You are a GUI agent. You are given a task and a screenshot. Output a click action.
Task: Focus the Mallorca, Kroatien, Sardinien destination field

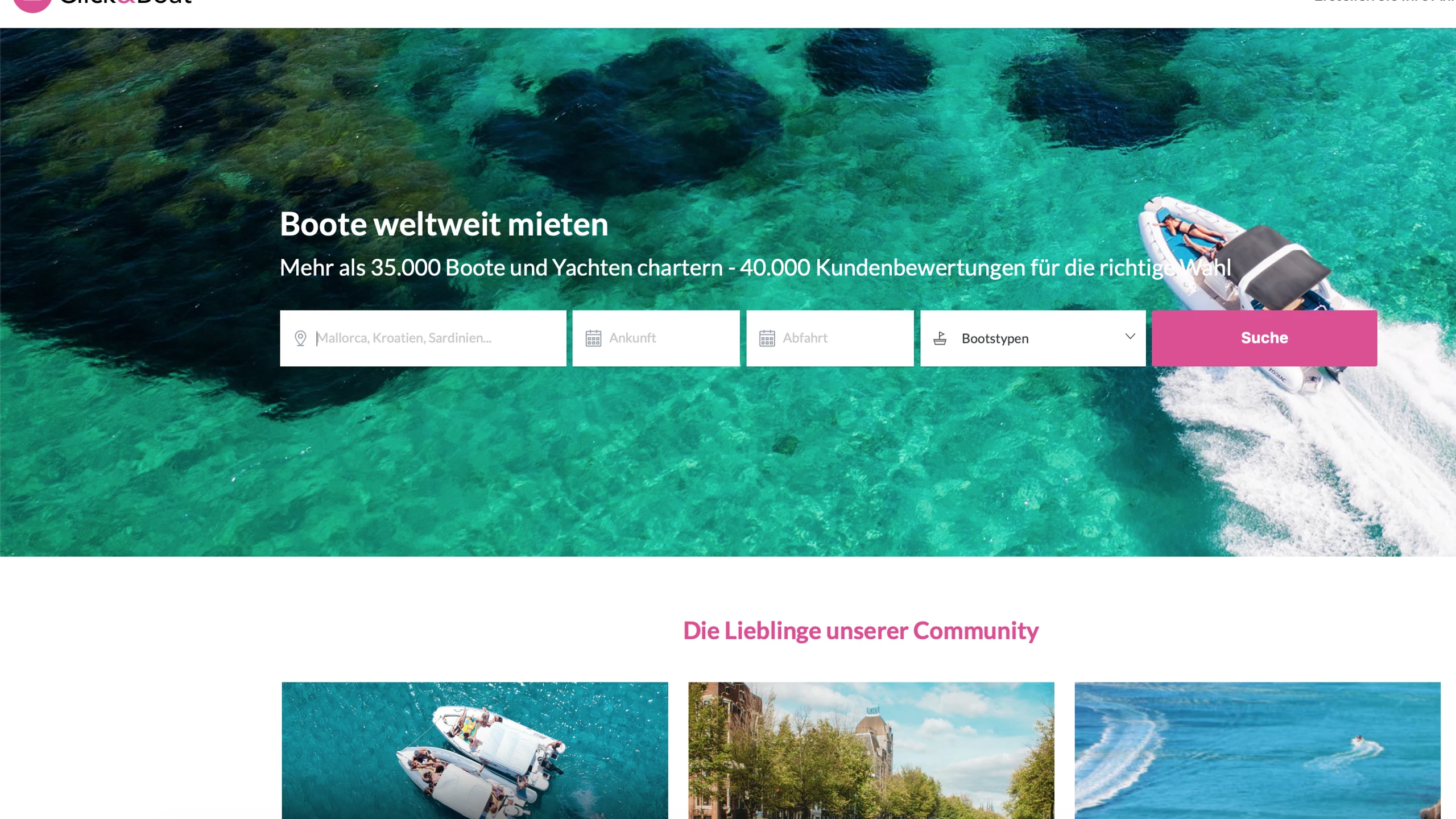click(423, 338)
